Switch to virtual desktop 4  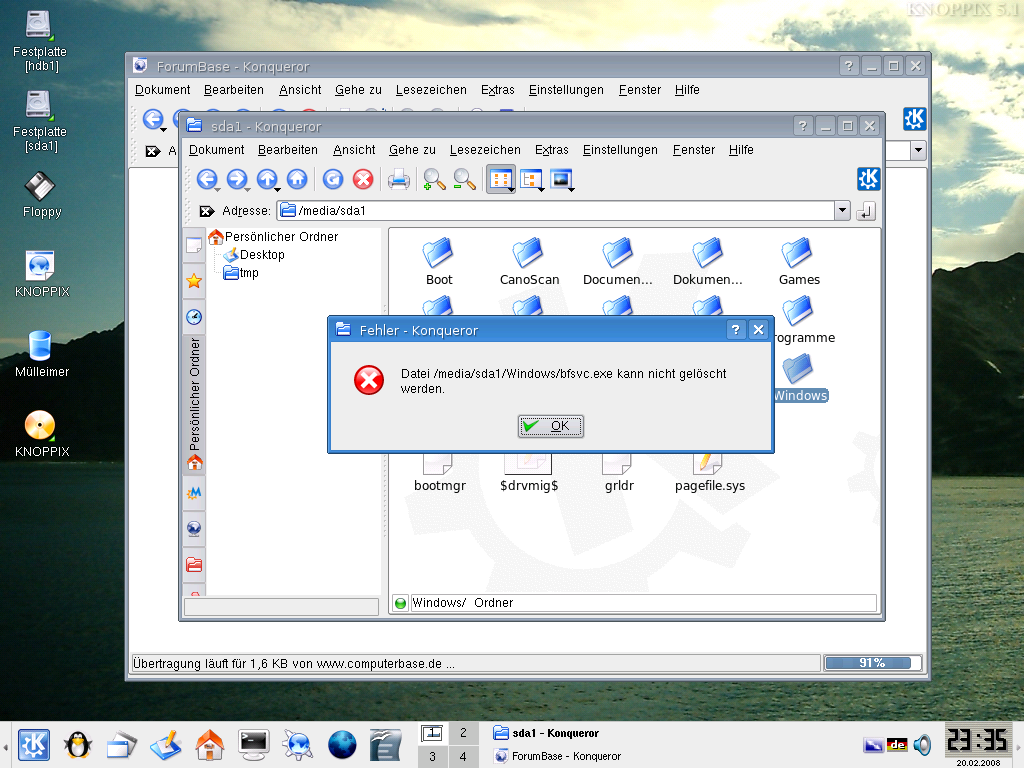tap(463, 757)
